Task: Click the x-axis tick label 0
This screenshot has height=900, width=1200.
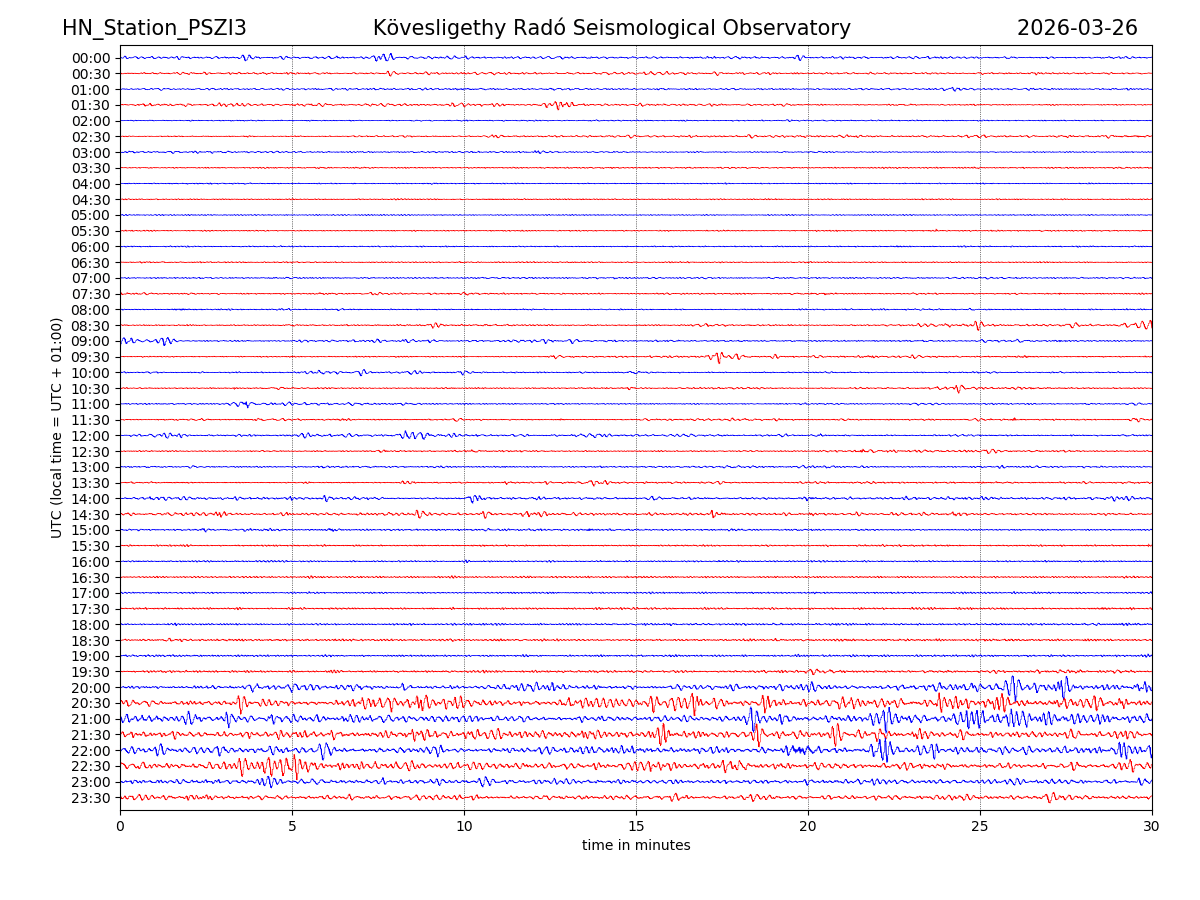Action: coord(120,827)
